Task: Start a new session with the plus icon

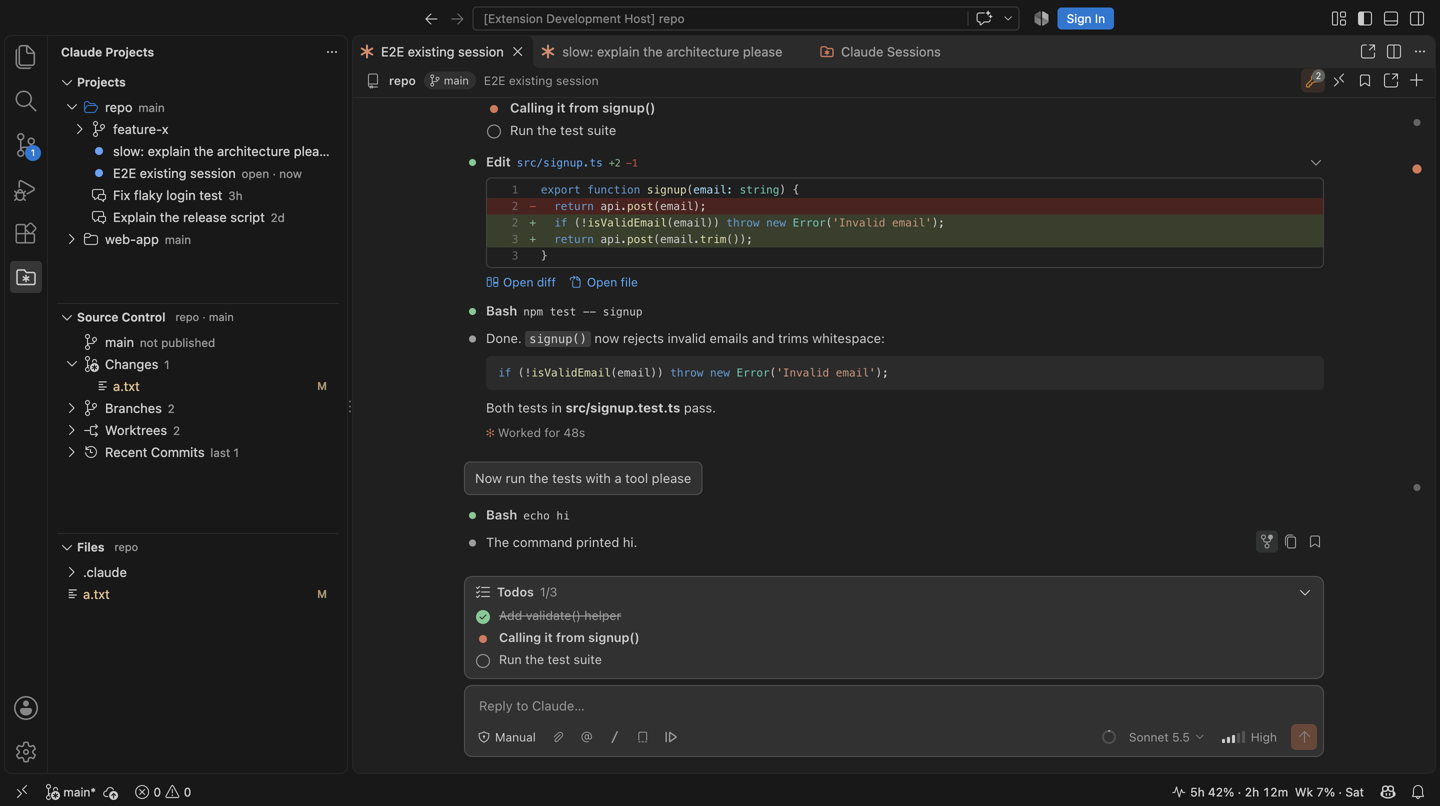Action: click(1417, 81)
